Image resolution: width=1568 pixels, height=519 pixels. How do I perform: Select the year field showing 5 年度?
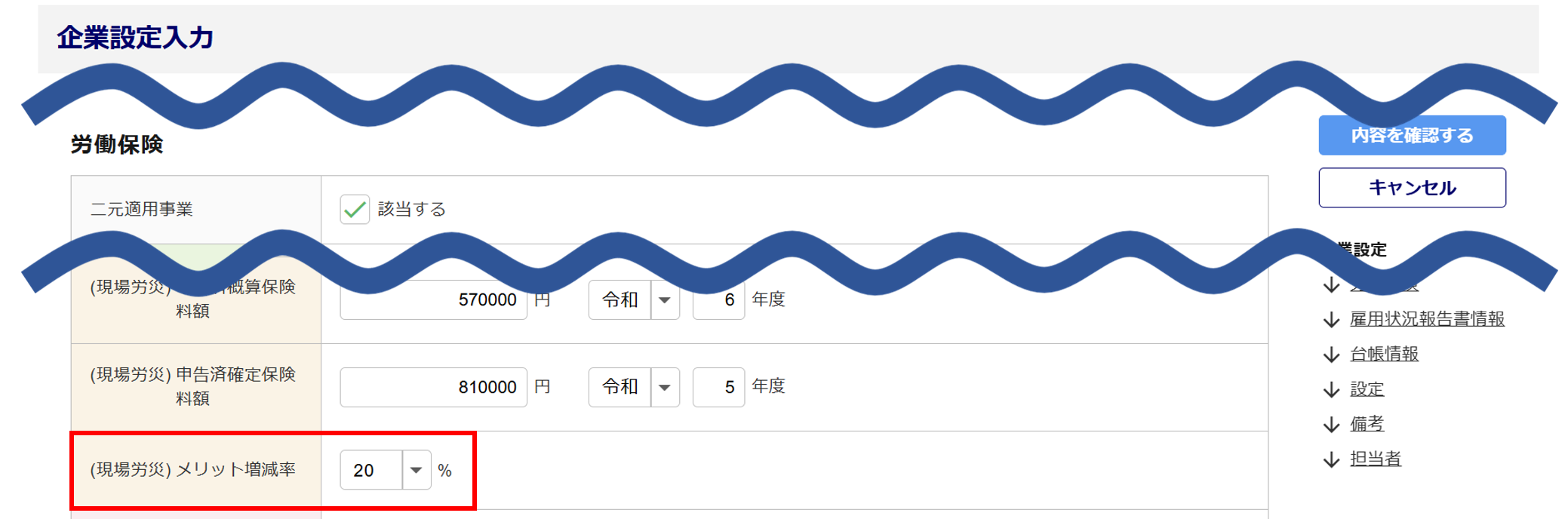718,387
